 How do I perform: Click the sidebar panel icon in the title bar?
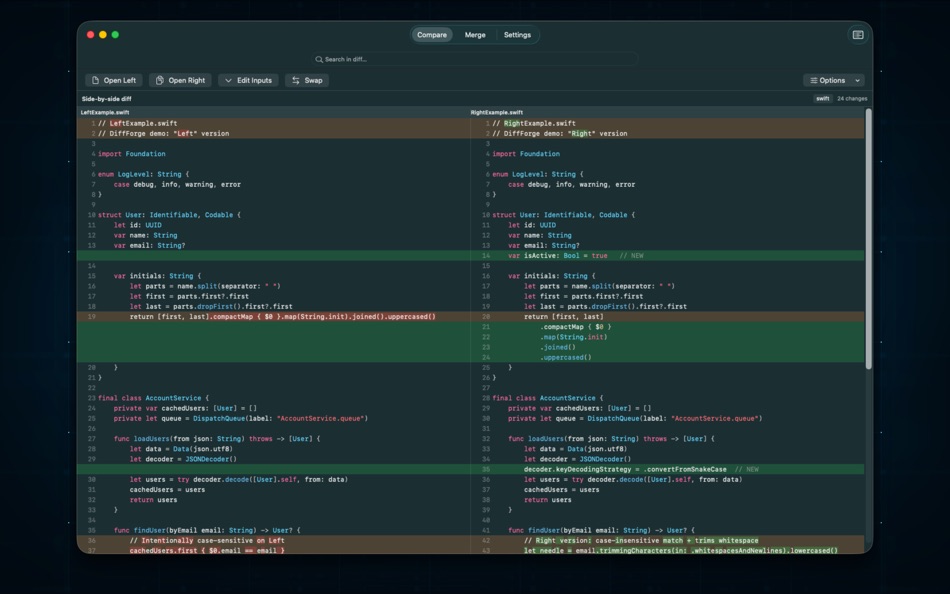(857, 33)
